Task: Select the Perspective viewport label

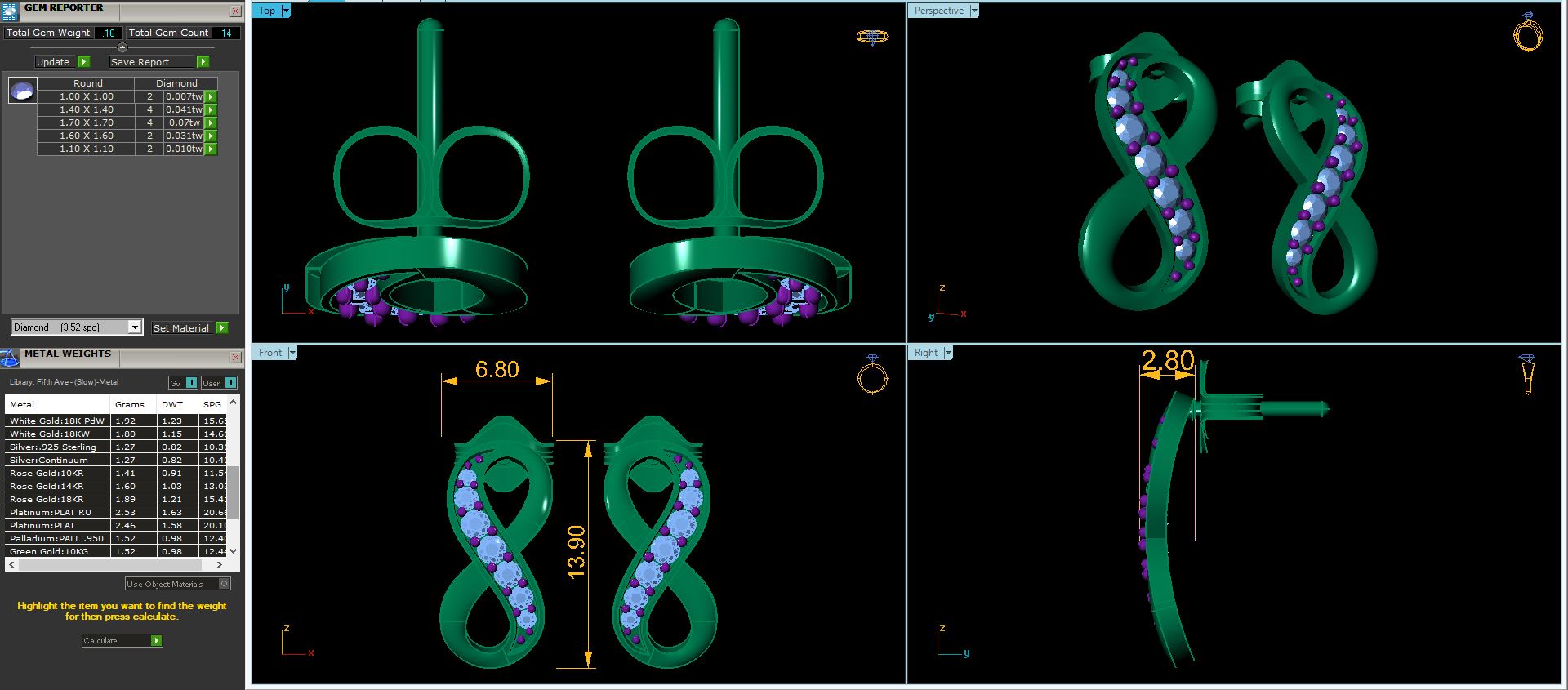Action: point(939,11)
